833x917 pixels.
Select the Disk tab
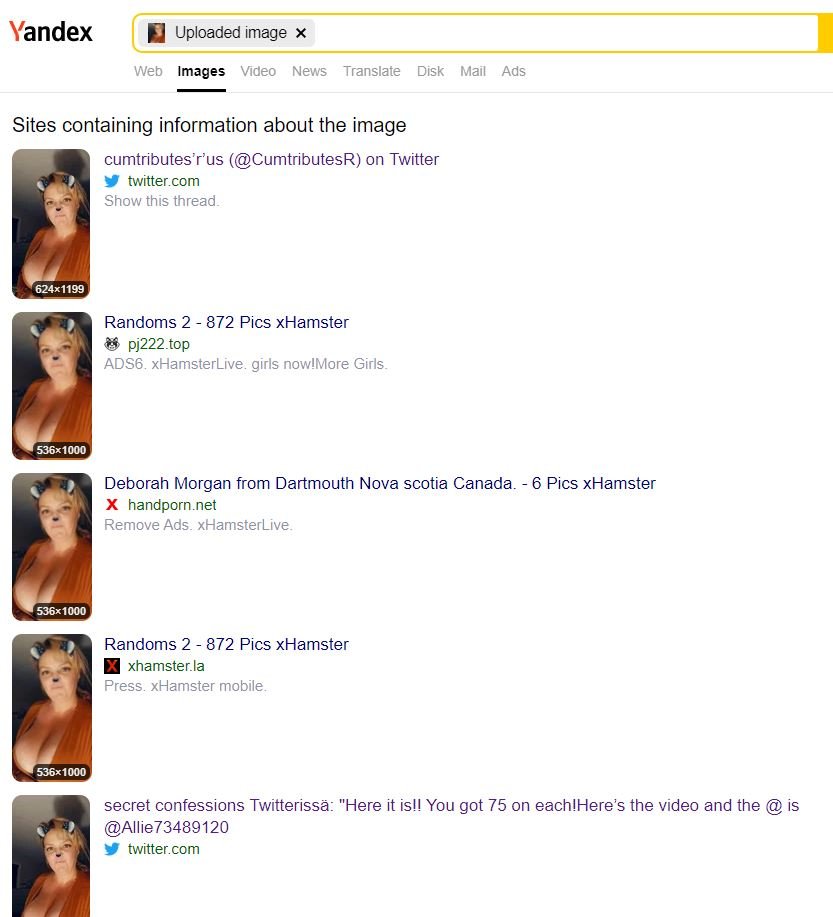point(430,71)
